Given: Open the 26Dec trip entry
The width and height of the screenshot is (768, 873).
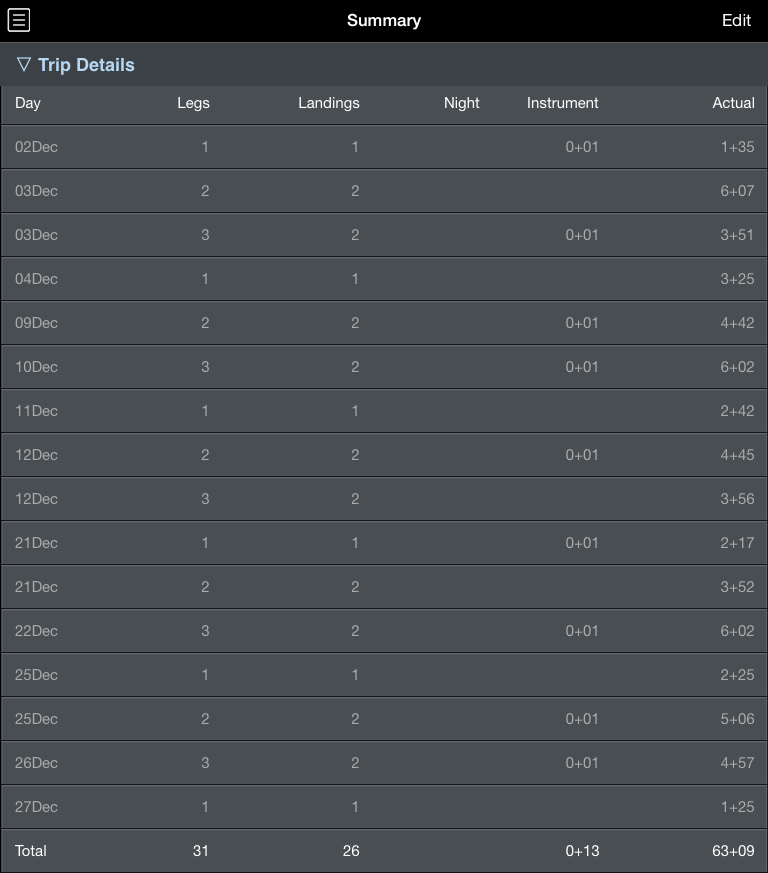Looking at the screenshot, I should pyautogui.click(x=384, y=763).
